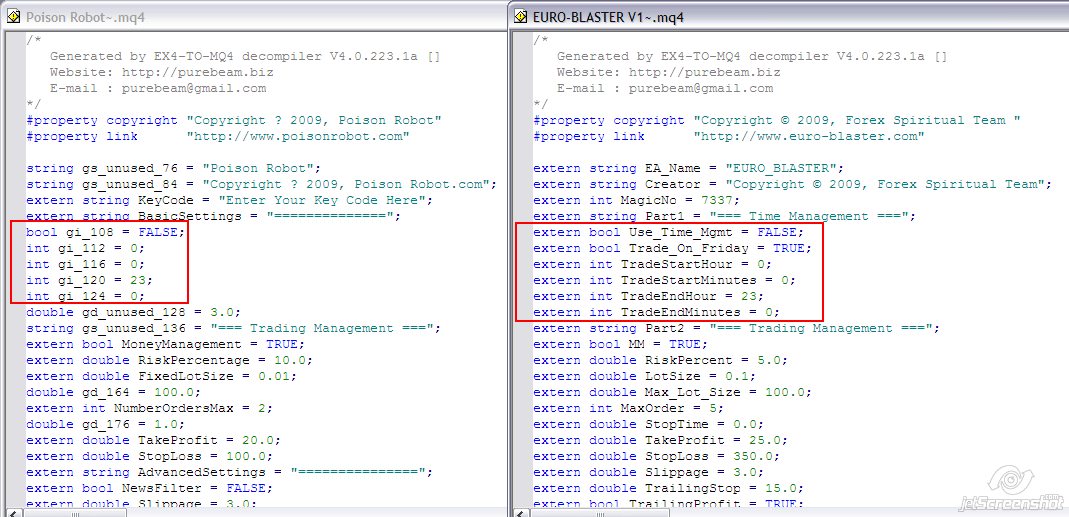This screenshot has height=517, width=1069.
Task: Click the TrailingStop = 15.0 line
Action: point(669,488)
